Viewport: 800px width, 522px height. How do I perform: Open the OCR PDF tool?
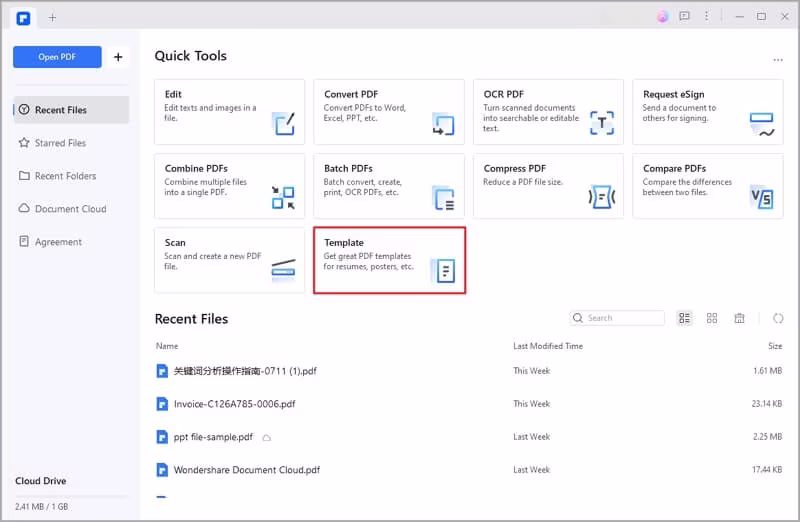pyautogui.click(x=548, y=112)
